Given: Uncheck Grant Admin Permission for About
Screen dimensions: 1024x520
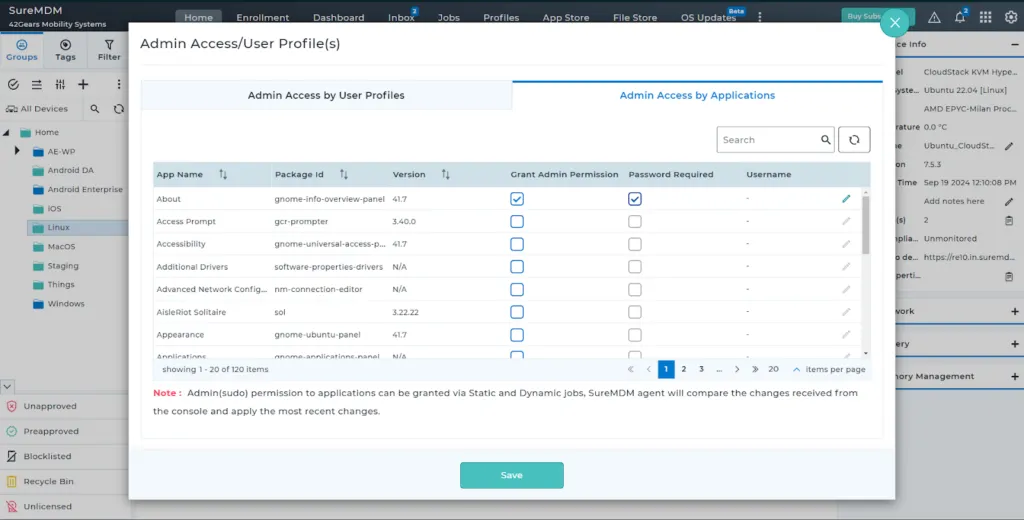Looking at the screenshot, I should (x=517, y=199).
